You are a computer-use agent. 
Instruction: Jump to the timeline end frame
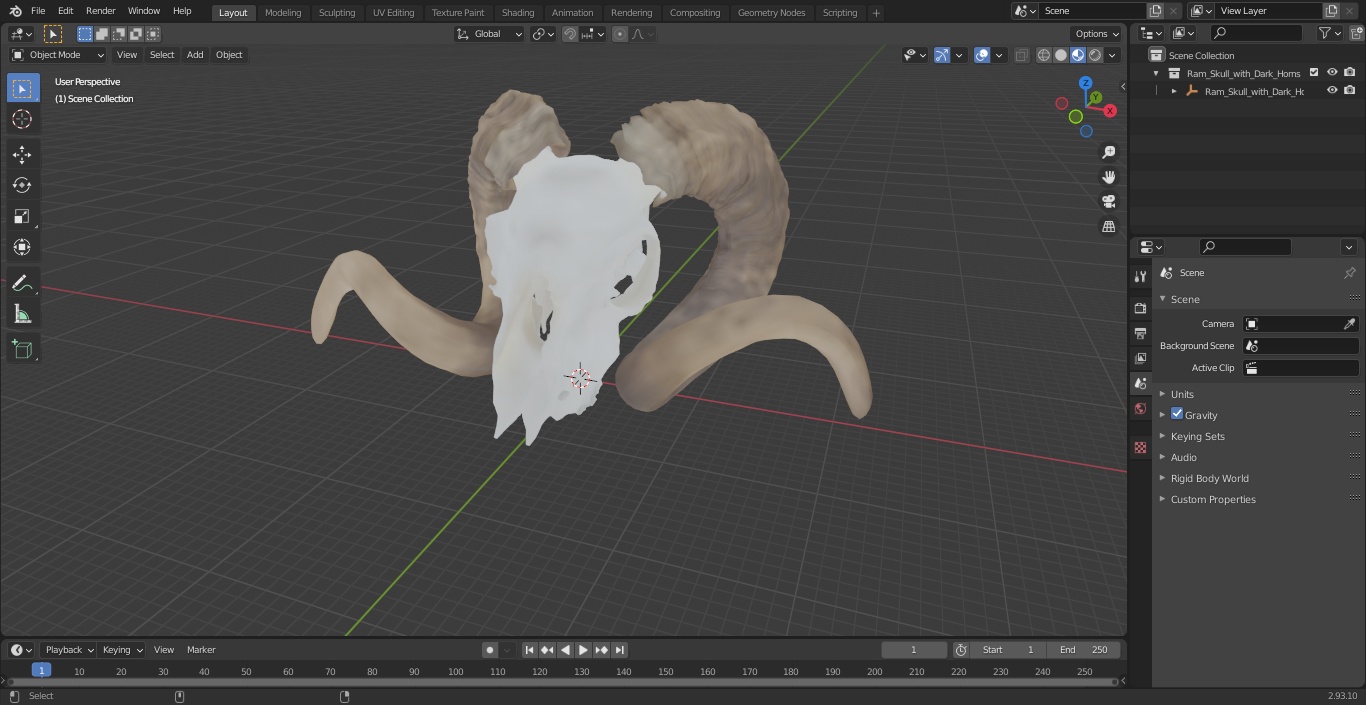[x=619, y=650]
